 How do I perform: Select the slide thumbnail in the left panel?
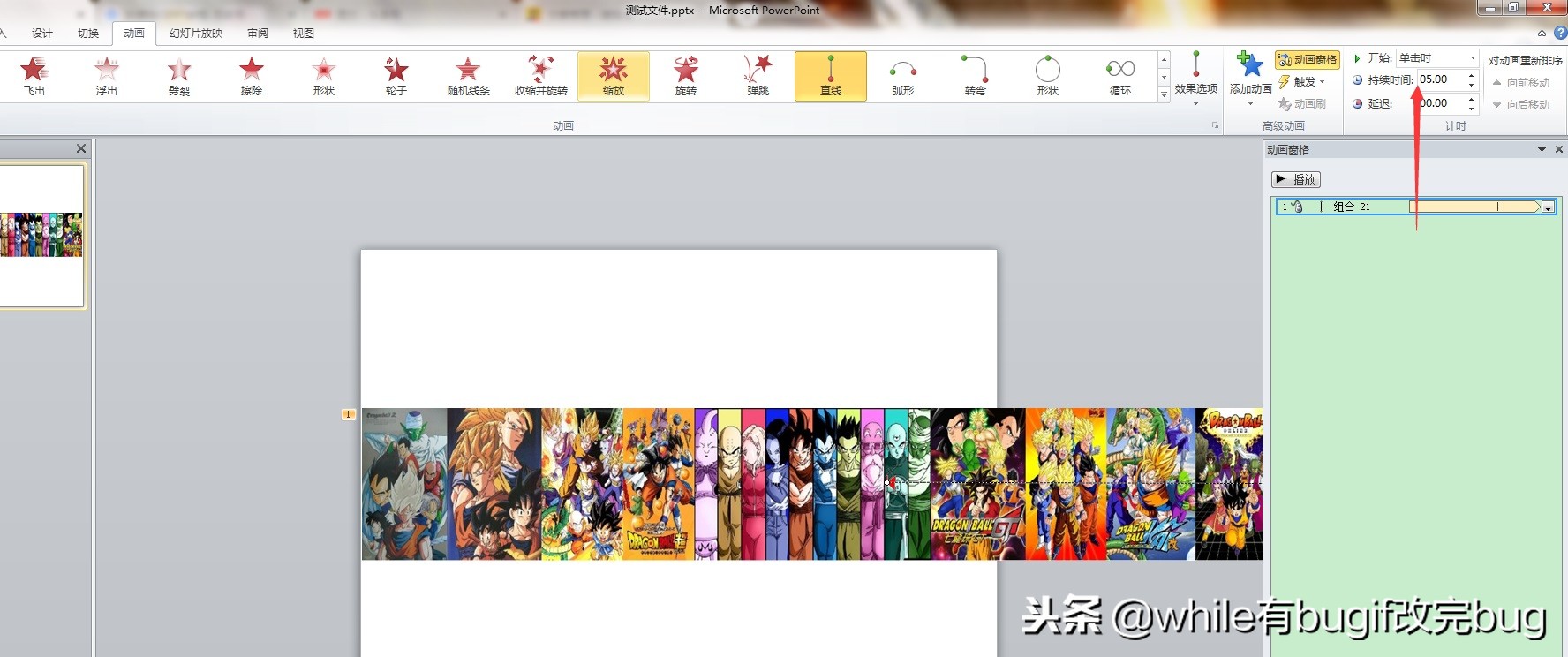(x=41, y=236)
